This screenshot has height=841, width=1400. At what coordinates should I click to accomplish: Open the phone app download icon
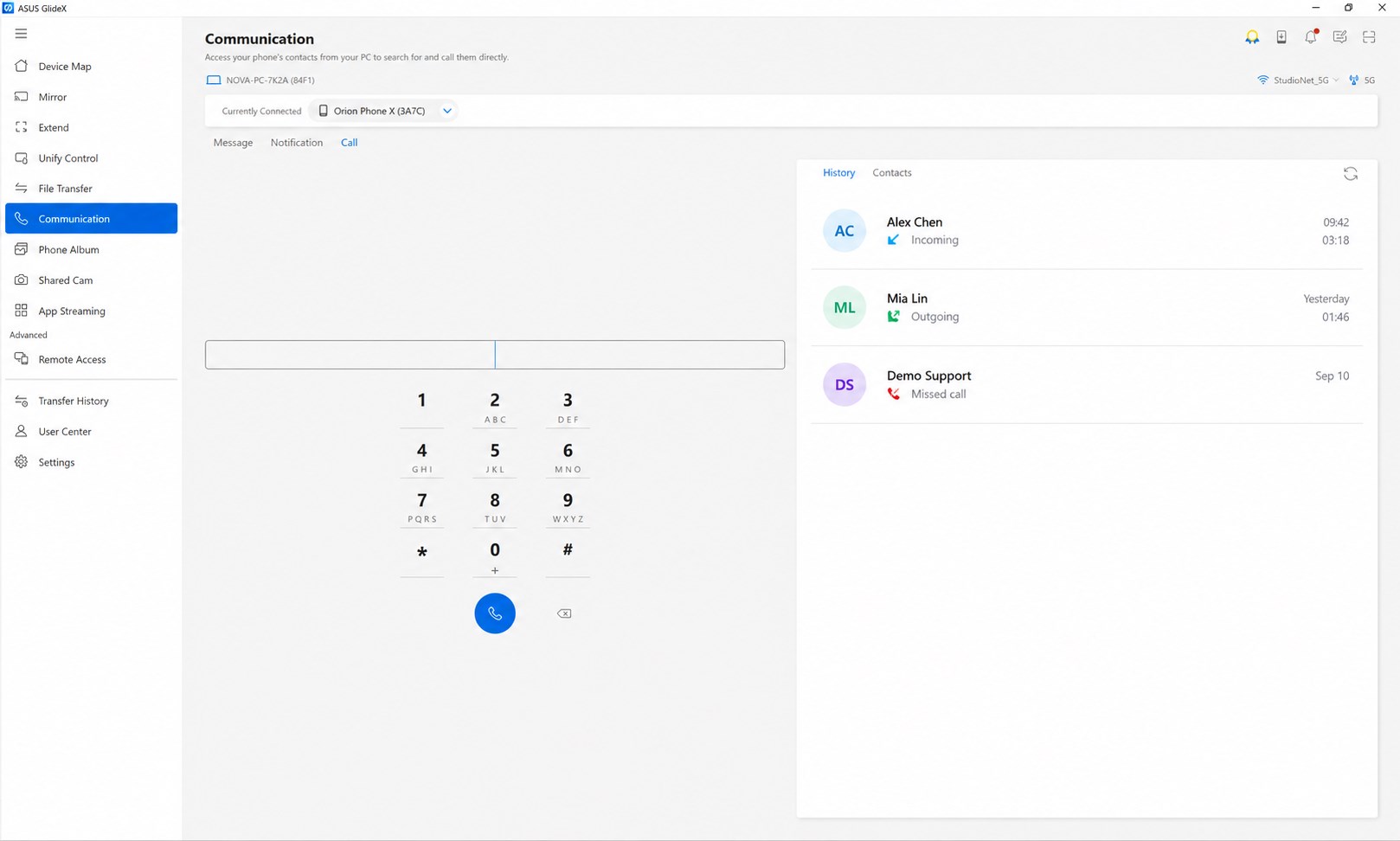coord(1281,37)
